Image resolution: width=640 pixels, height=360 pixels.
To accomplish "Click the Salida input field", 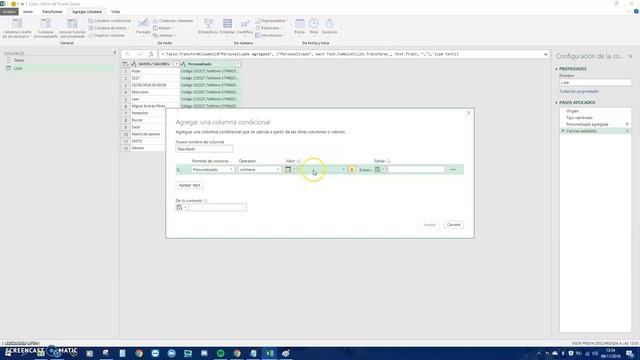I will (416, 169).
